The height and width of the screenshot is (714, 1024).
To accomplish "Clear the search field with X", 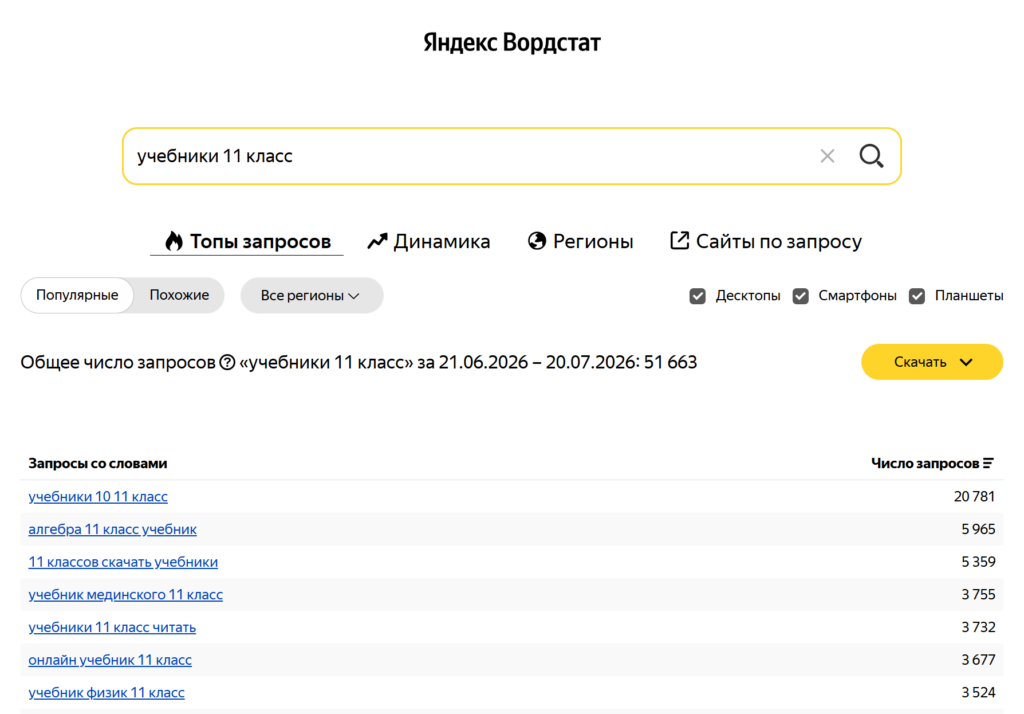I will click(827, 156).
